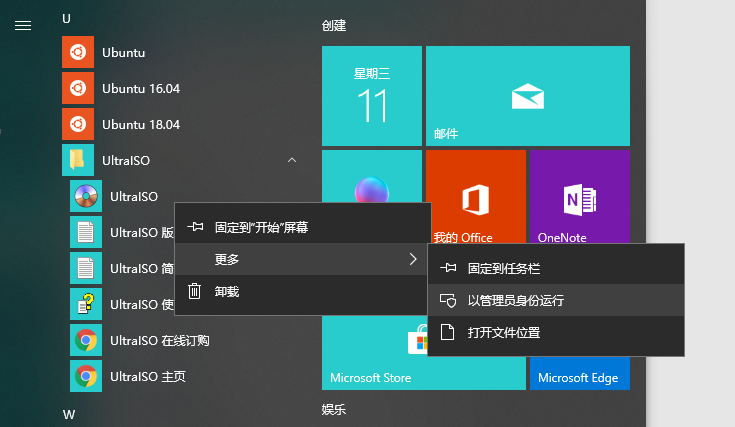Click the UltraISO disc application icon
This screenshot has height=427, width=735.
pyautogui.click(x=86, y=196)
